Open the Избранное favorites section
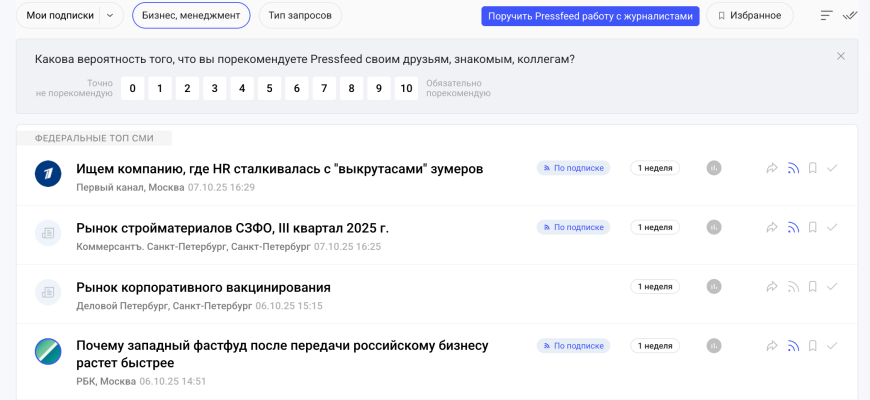The width and height of the screenshot is (870, 400). (749, 16)
